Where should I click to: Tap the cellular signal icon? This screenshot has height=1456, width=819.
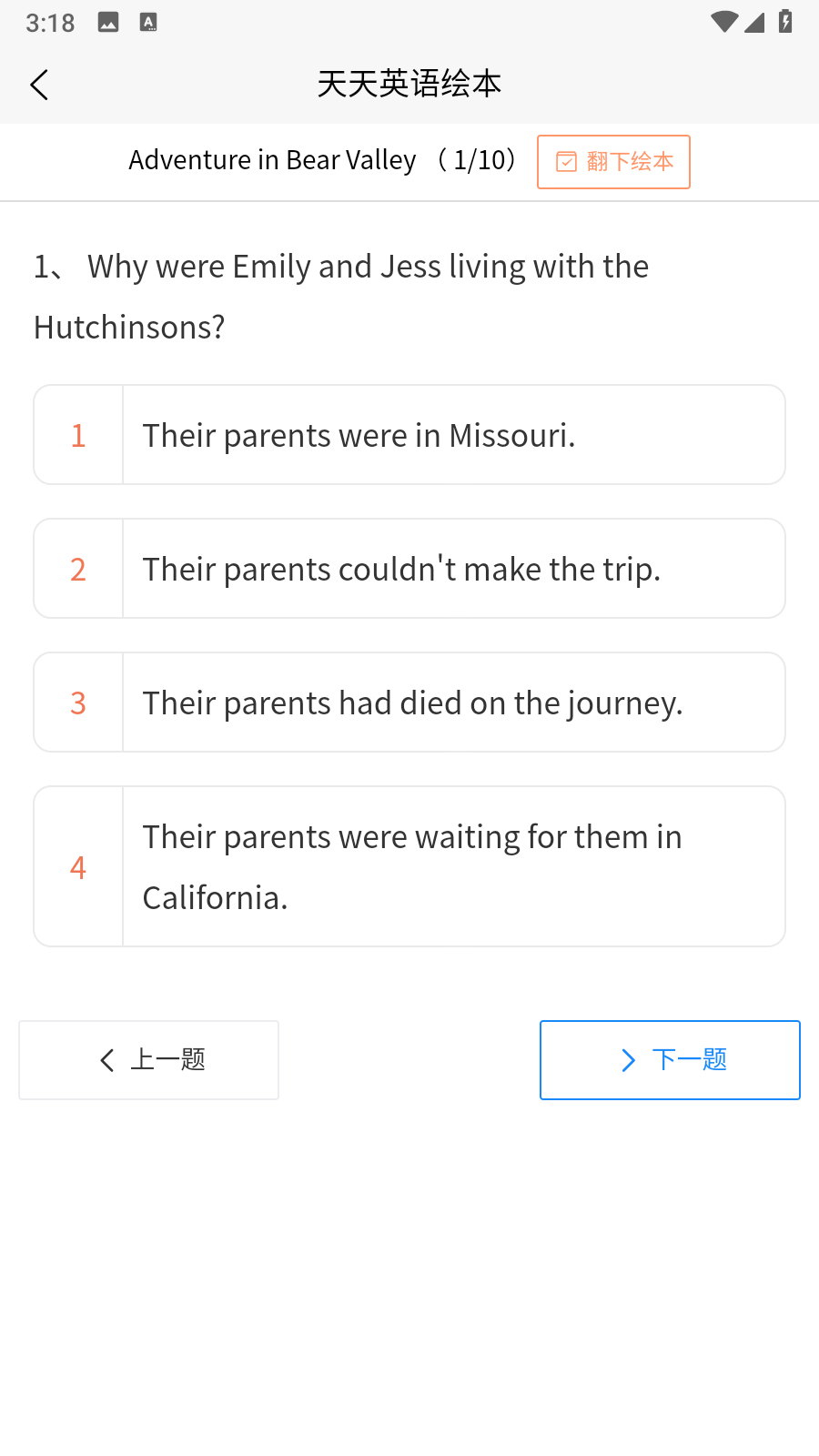[754, 22]
